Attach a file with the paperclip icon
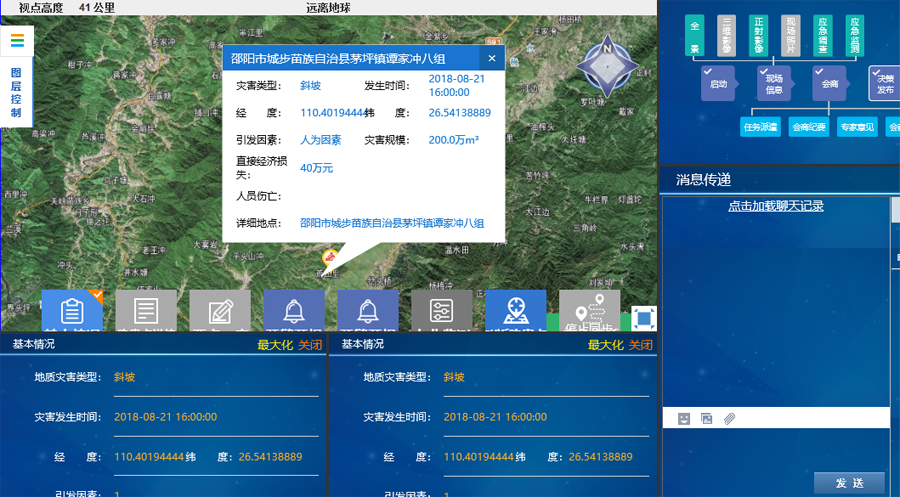 pos(730,418)
